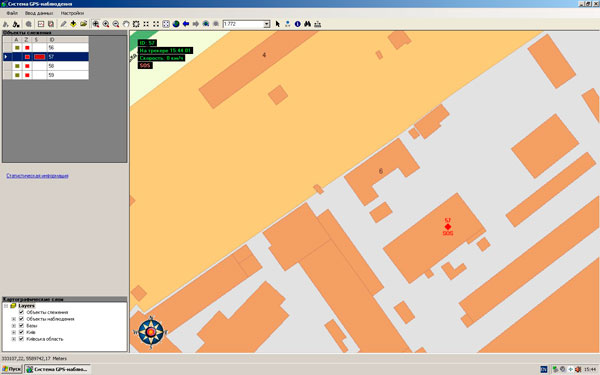The height and width of the screenshot is (375, 600).
Task: Click the chart window icon in toolbar
Action: [x=41, y=24]
